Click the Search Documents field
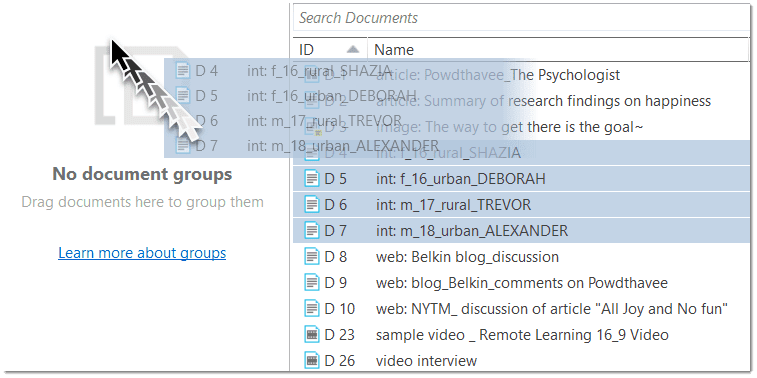This screenshot has height=378, width=757. pos(521,18)
